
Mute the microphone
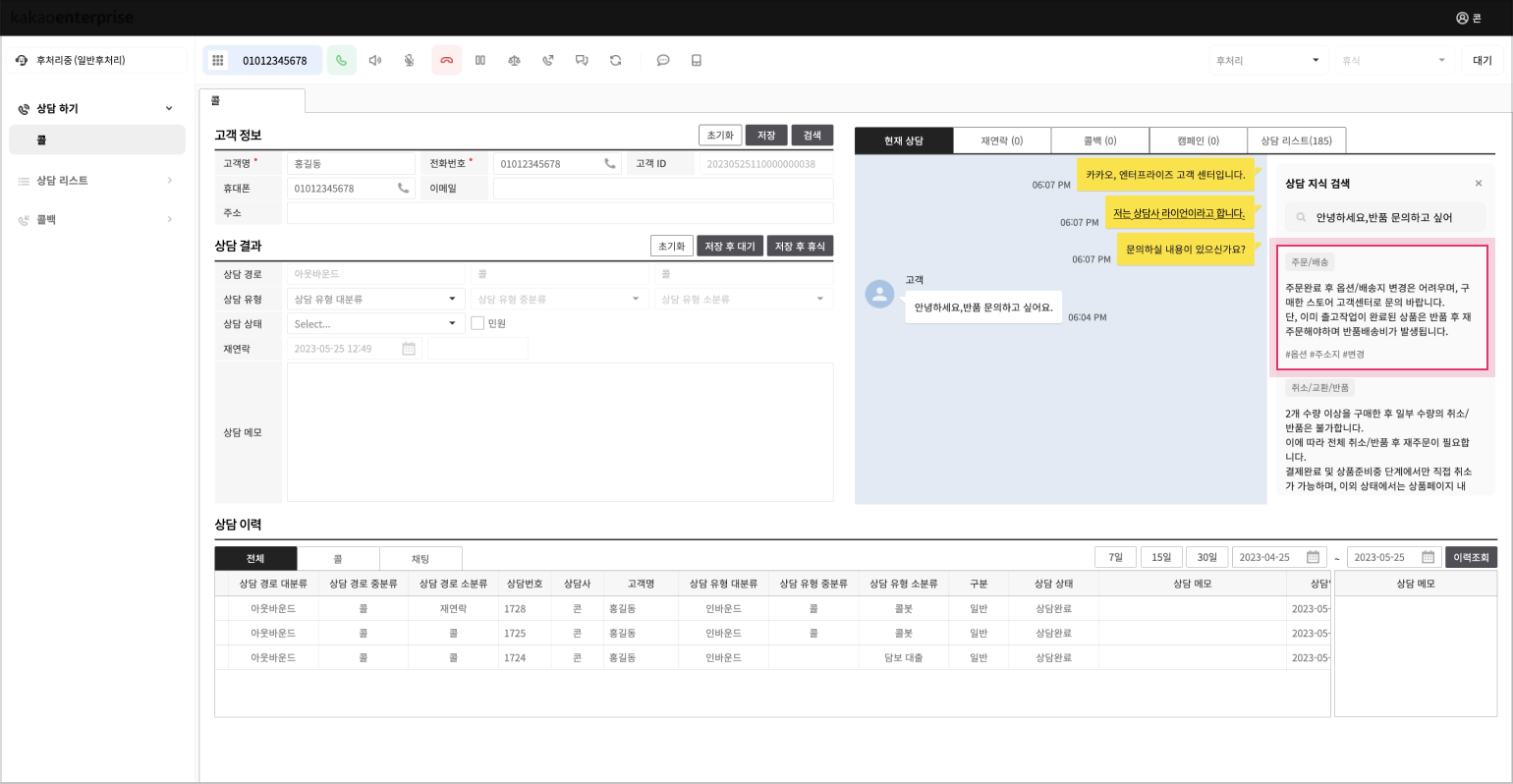[410, 61]
